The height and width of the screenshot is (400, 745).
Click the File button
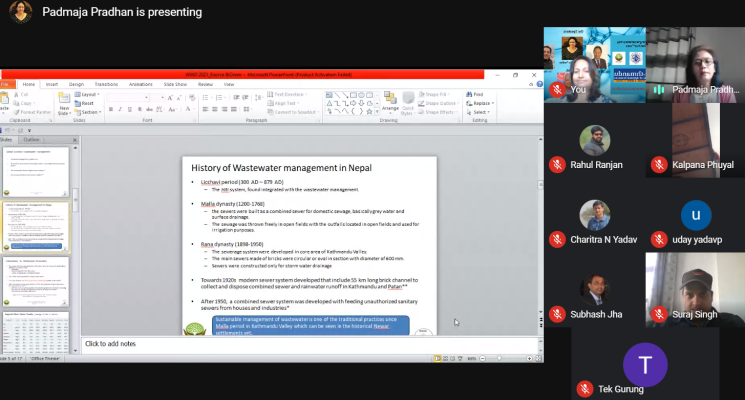point(6,84)
